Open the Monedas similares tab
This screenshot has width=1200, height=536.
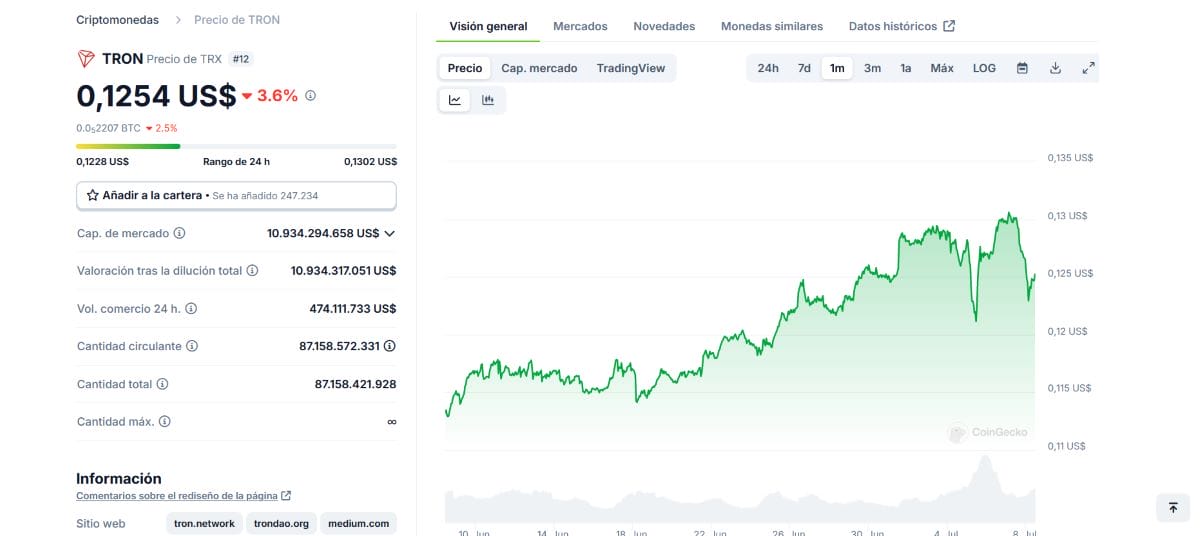pyautogui.click(x=772, y=26)
